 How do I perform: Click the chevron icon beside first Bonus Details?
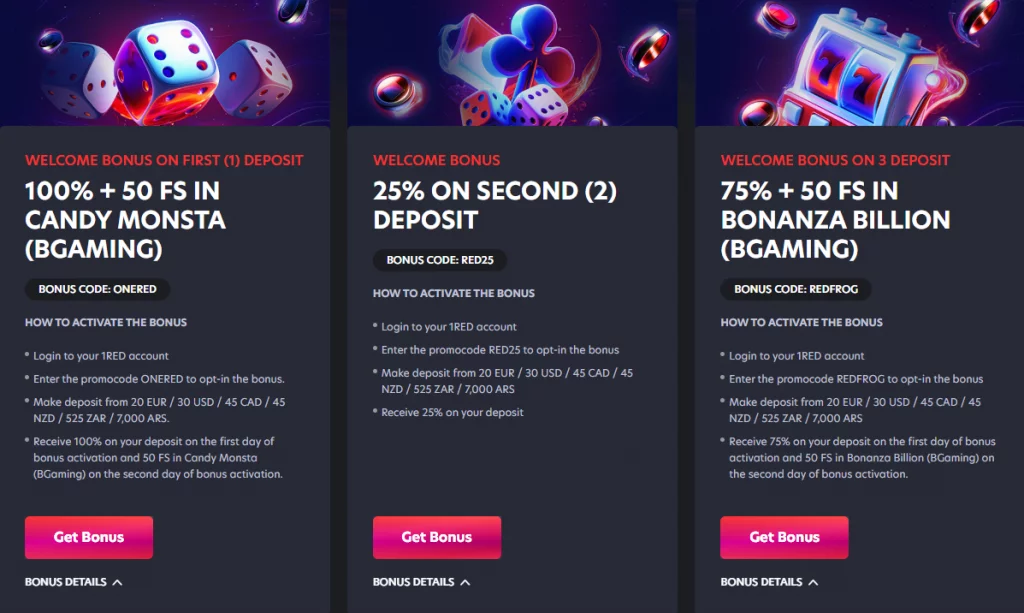pyautogui.click(x=118, y=582)
